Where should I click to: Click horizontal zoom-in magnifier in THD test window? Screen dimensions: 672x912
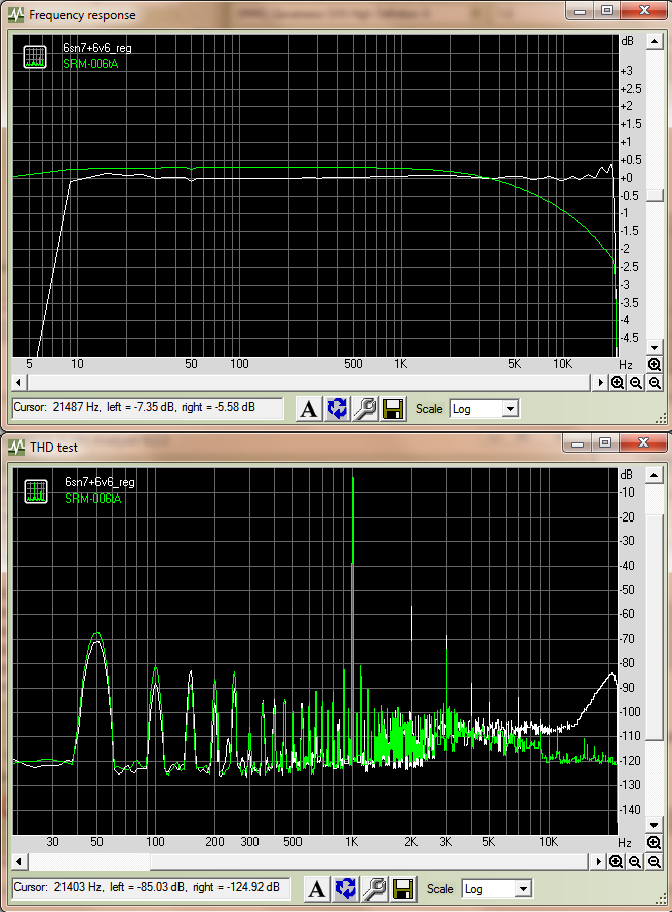616,861
